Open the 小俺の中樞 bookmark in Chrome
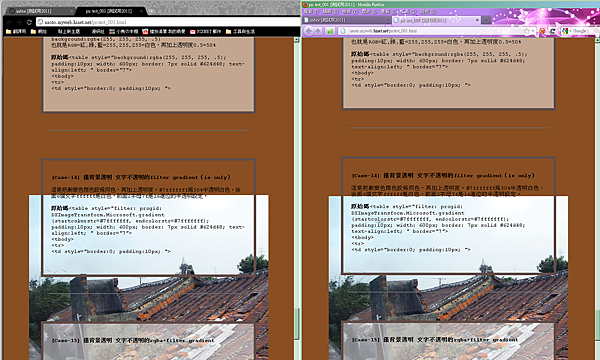The image size is (600, 360). pos(124,31)
